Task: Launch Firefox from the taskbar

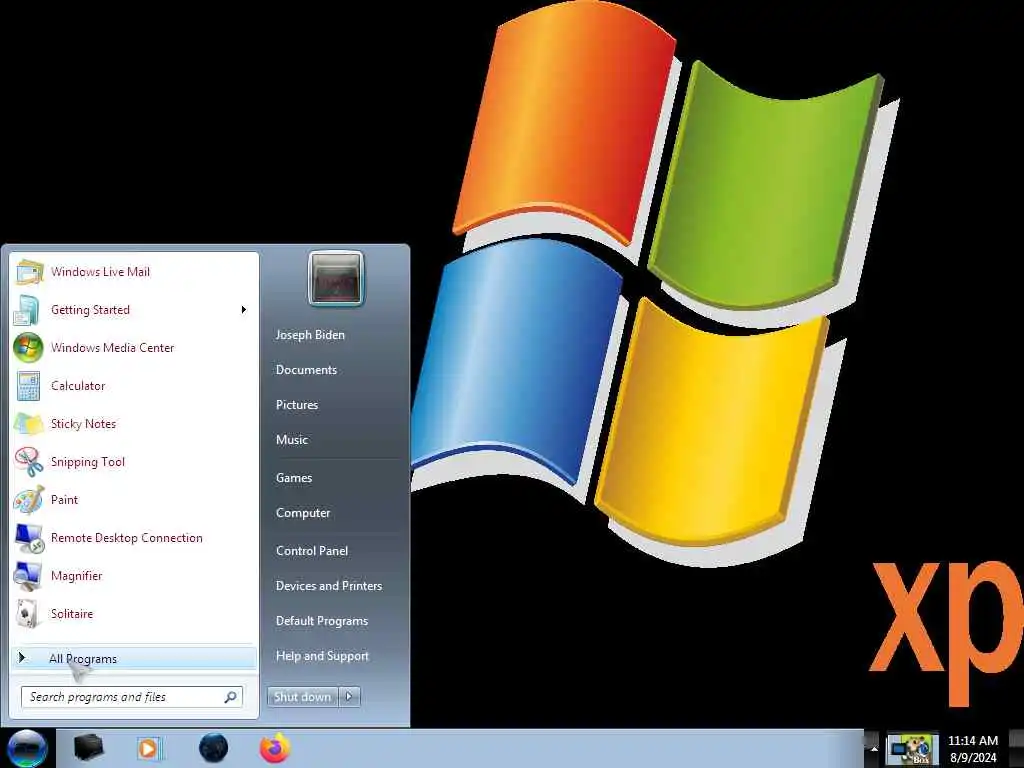Action: pos(275,748)
